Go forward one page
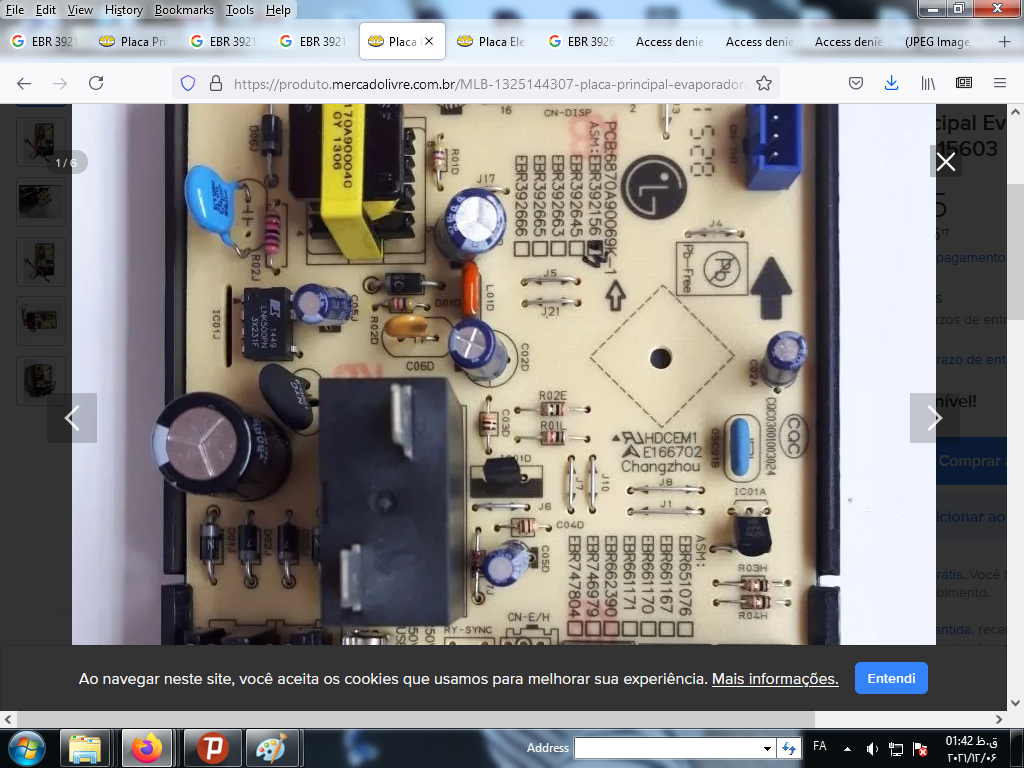The width and height of the screenshot is (1024, 768). pyautogui.click(x=60, y=83)
